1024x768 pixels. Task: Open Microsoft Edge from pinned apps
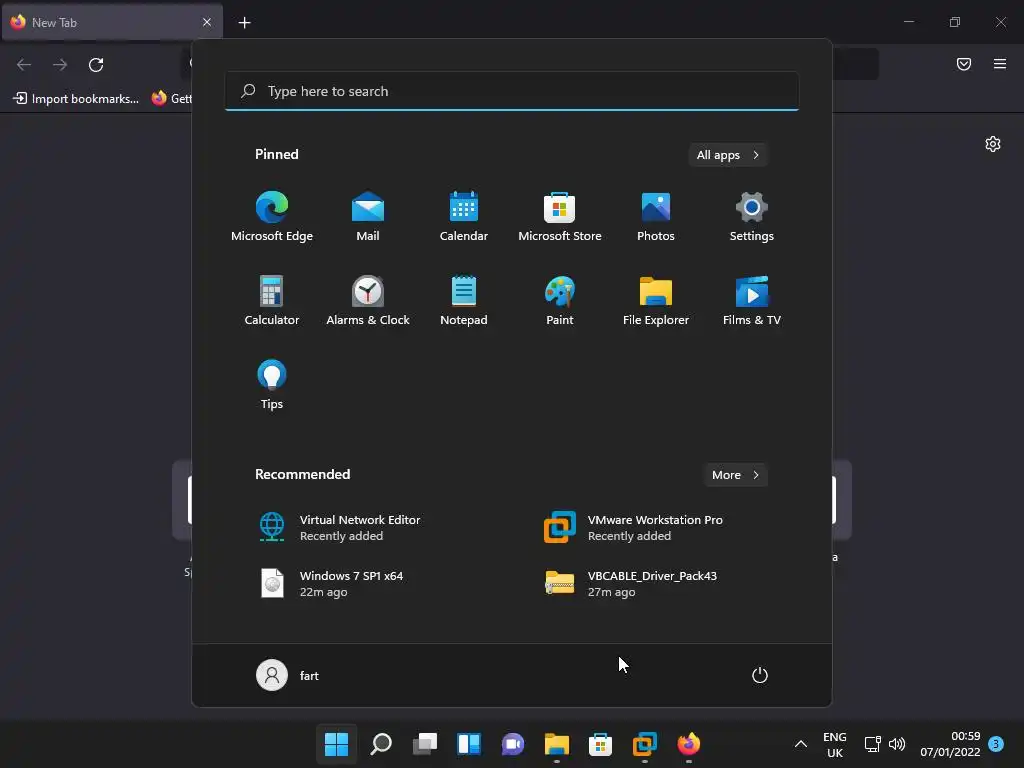click(x=272, y=217)
